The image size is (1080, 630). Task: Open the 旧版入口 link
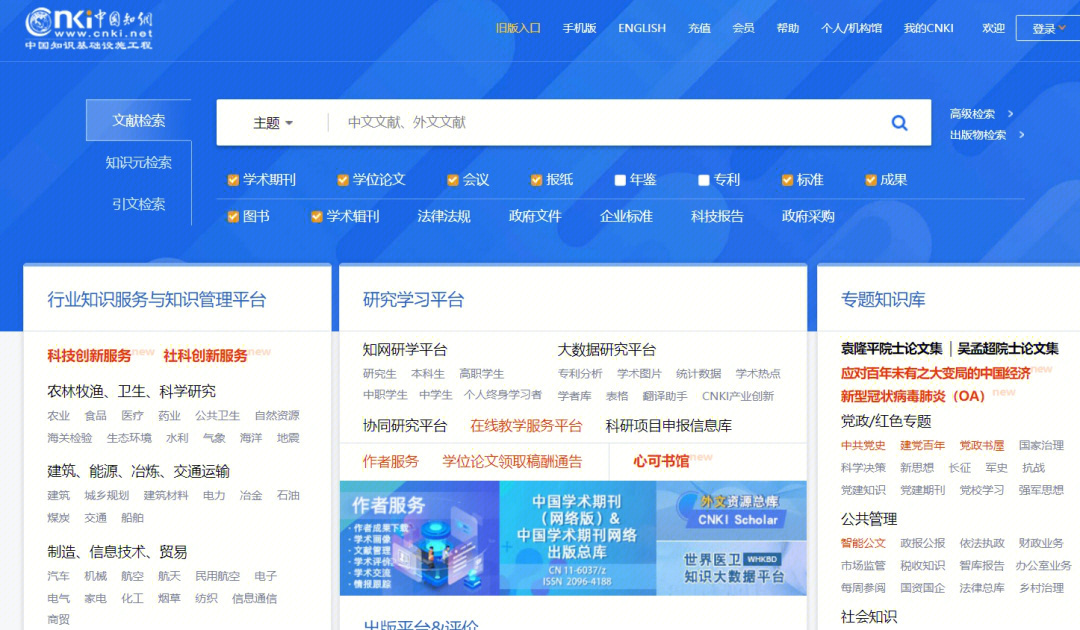click(518, 28)
